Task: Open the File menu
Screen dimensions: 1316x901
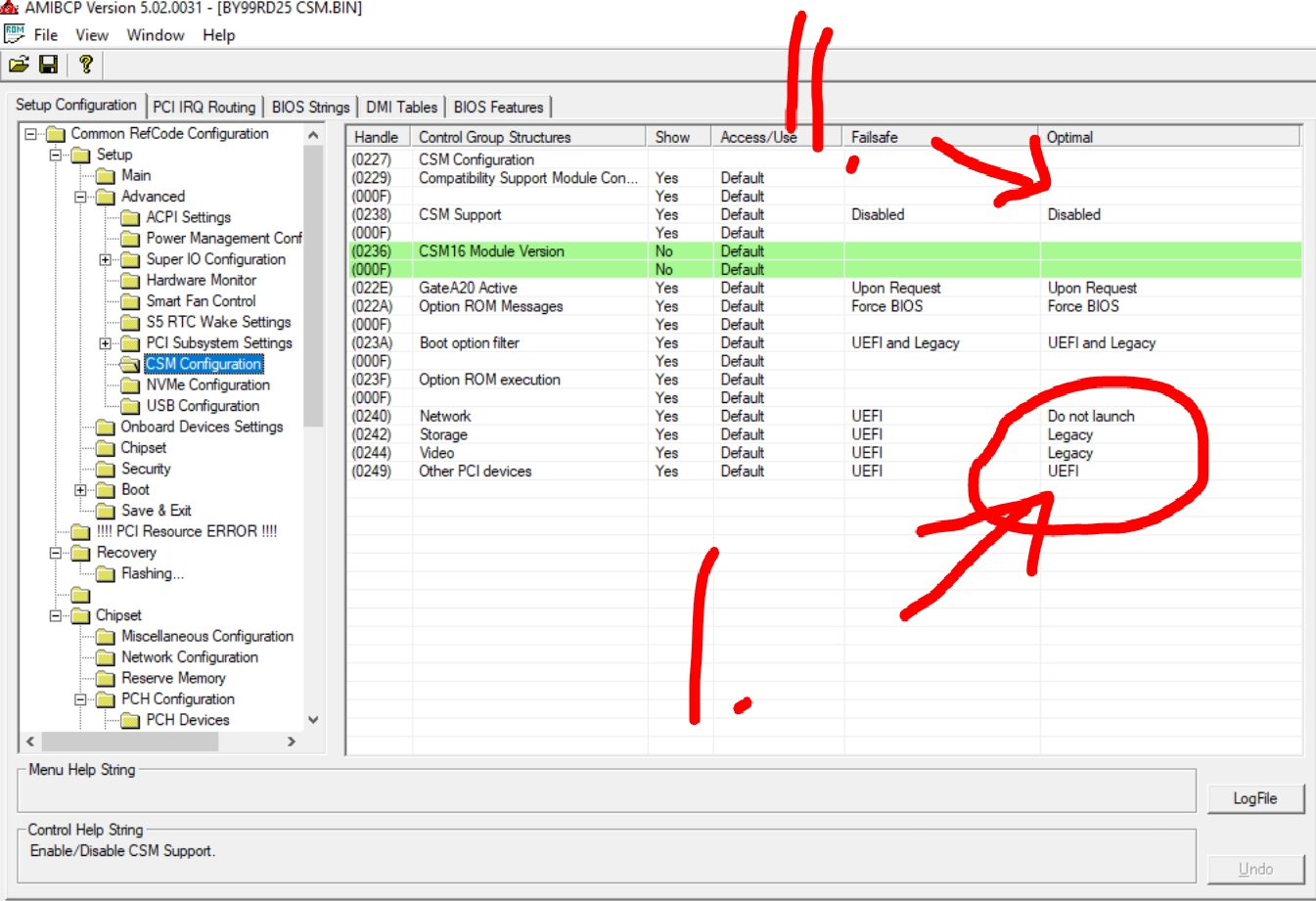Action: (46, 35)
